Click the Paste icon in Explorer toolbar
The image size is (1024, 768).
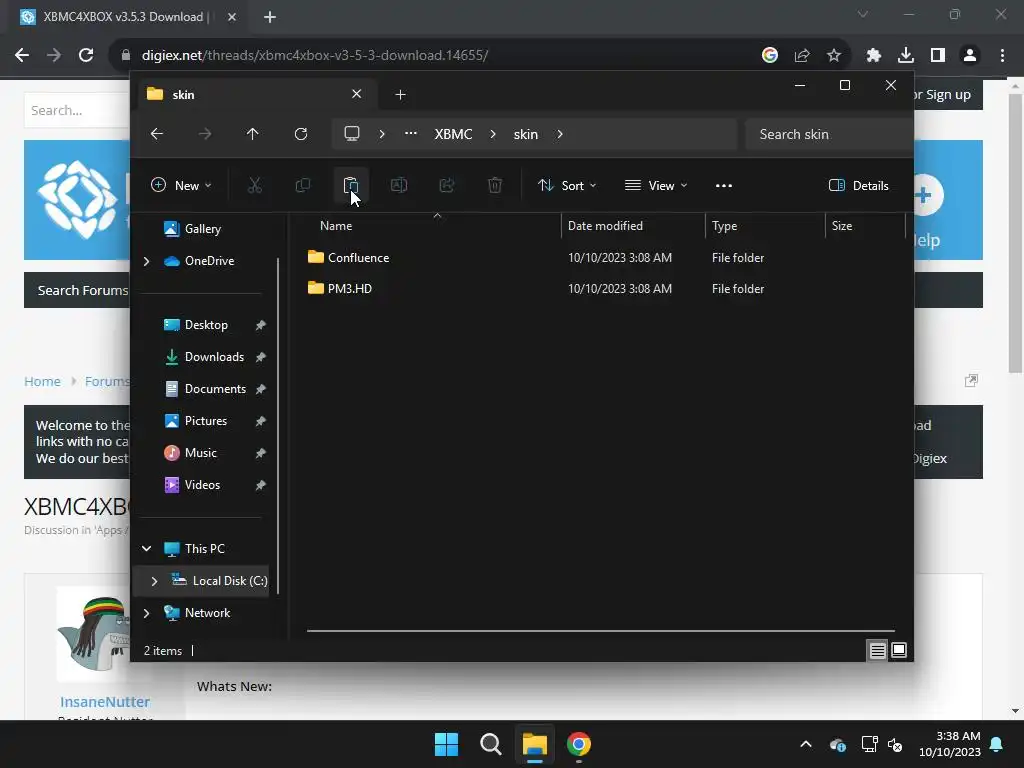click(351, 185)
